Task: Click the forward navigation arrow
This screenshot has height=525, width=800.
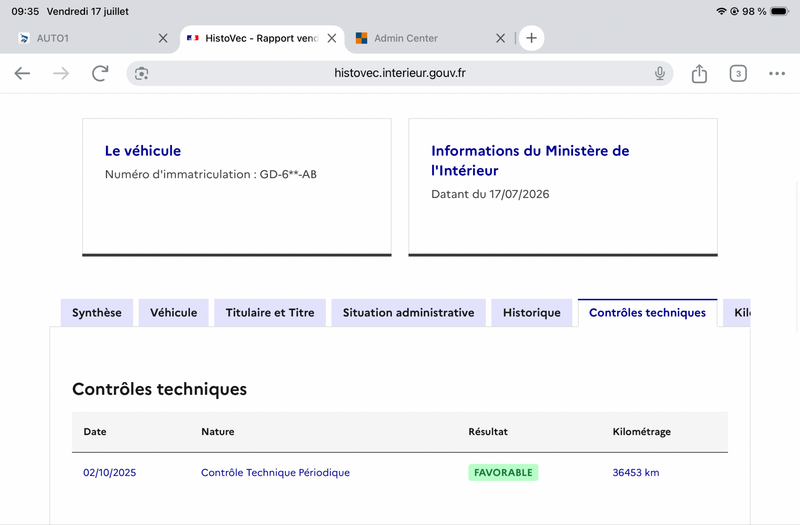Action: (x=61, y=73)
